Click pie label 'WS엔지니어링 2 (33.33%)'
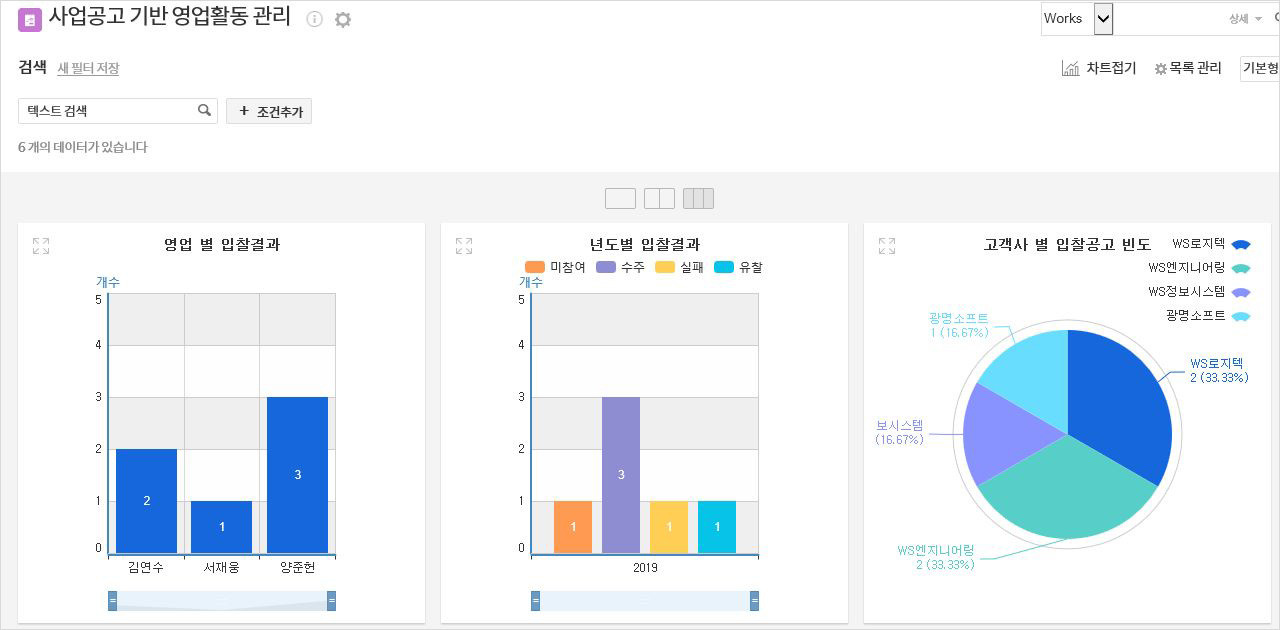This screenshot has height=630, width=1280. coord(936,558)
